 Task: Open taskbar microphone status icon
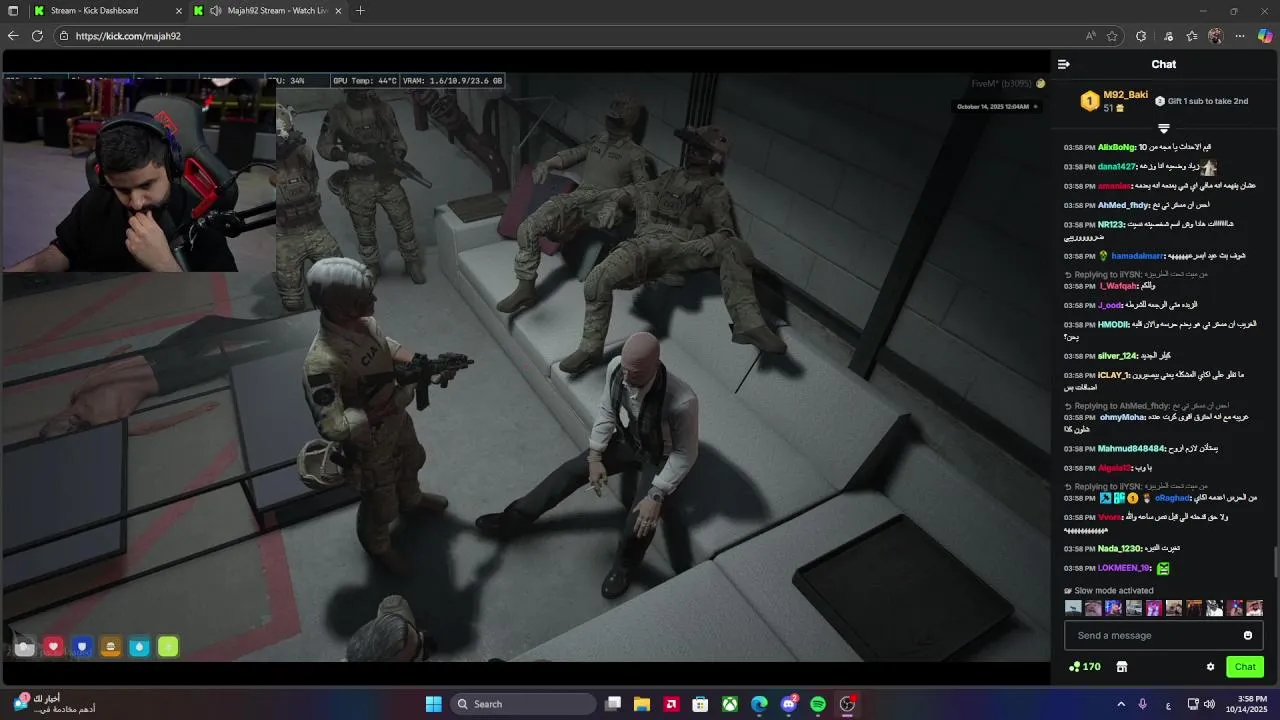pos(1143,704)
